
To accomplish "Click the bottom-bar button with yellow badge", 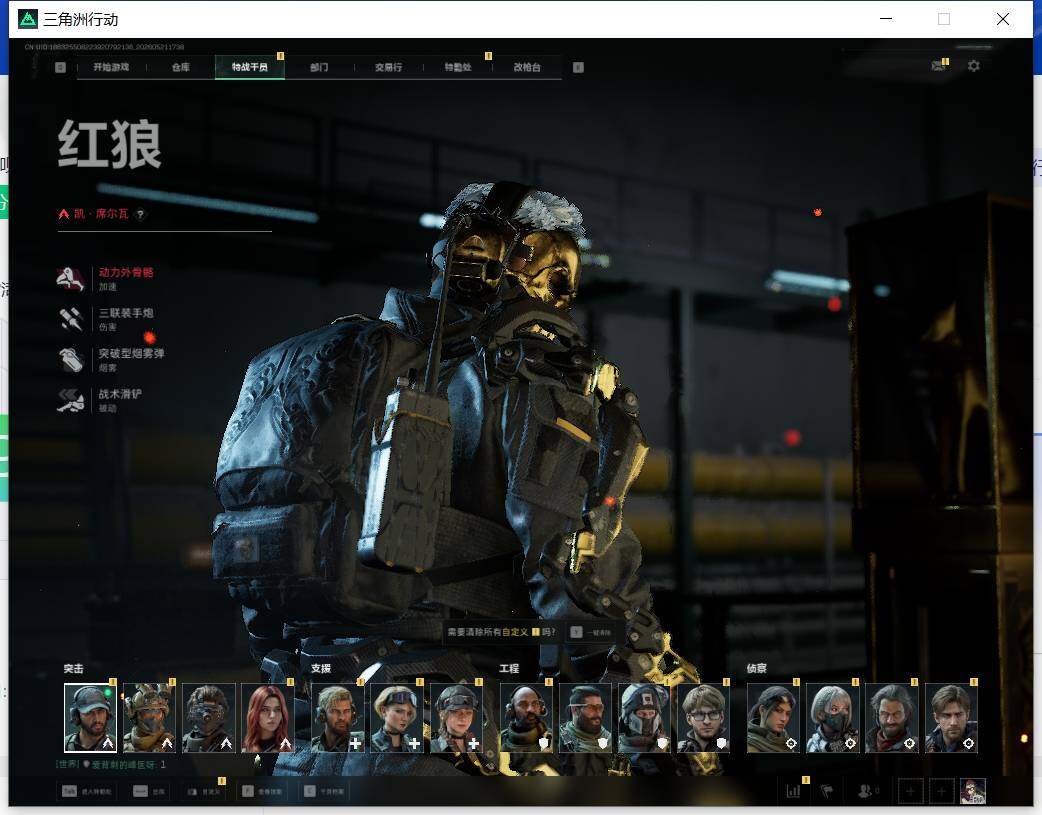I will [x=203, y=791].
